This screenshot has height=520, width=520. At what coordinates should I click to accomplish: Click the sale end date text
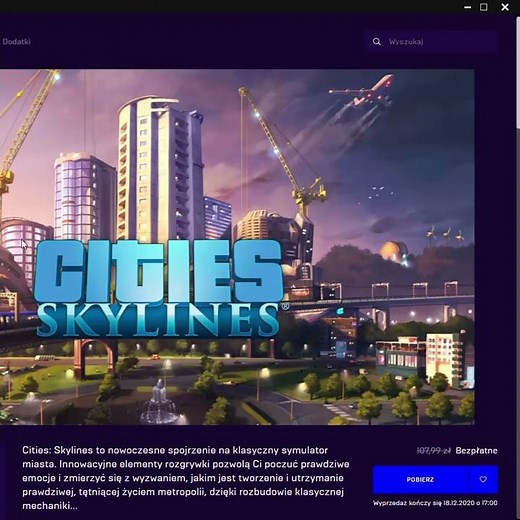pos(435,503)
